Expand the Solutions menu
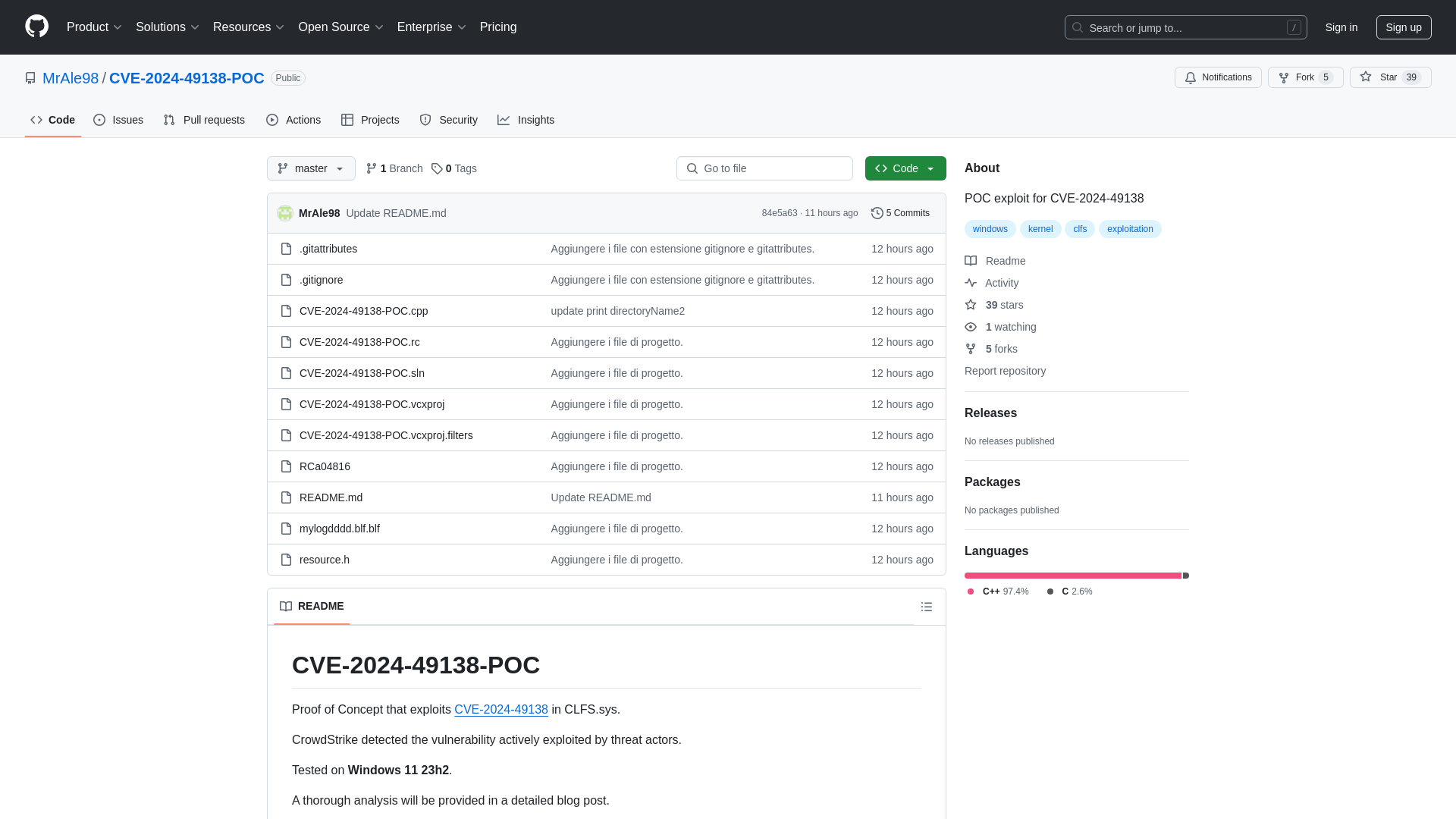1456x819 pixels. pyautogui.click(x=167, y=27)
